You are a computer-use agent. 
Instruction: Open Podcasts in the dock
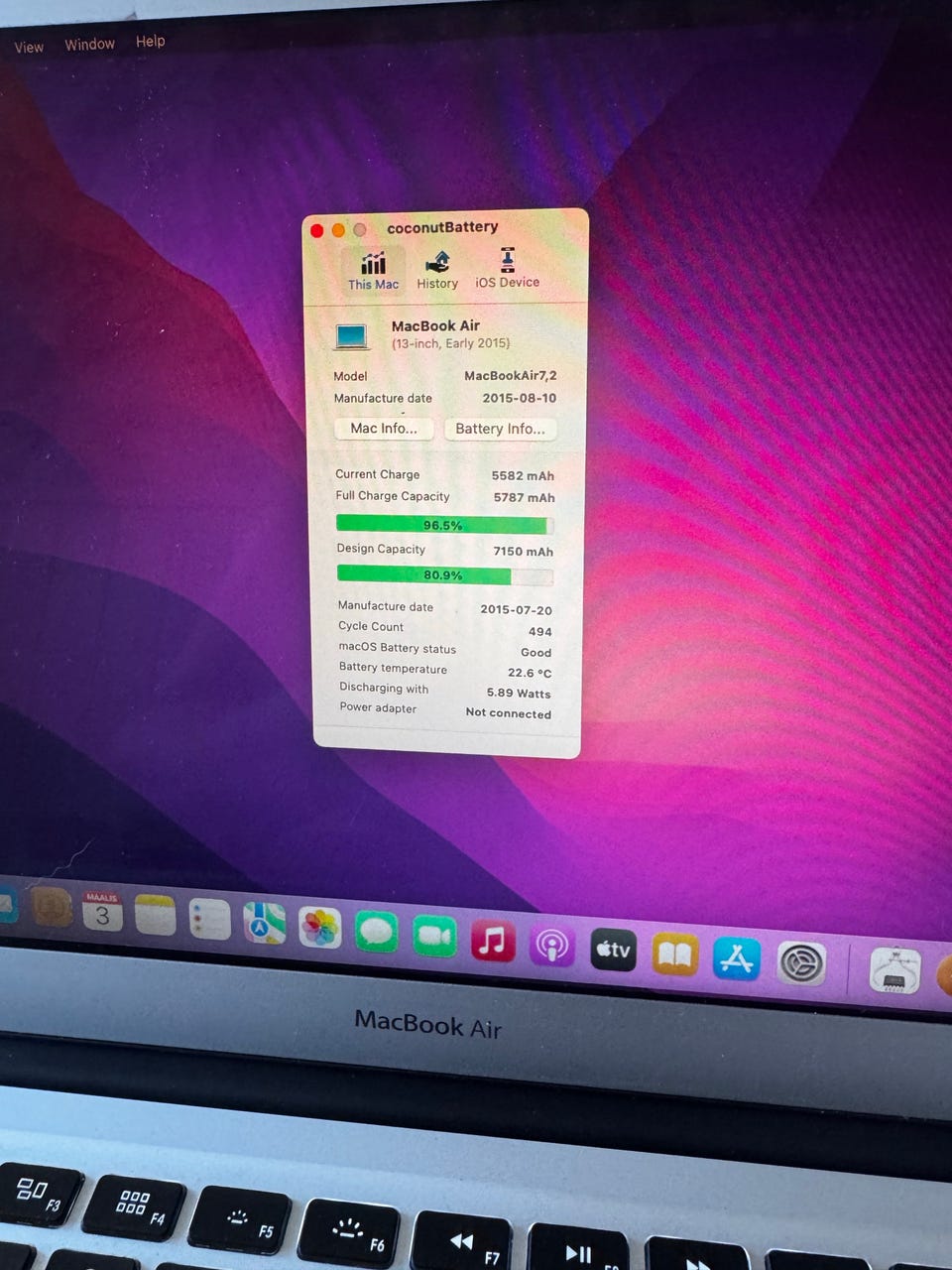coord(552,946)
